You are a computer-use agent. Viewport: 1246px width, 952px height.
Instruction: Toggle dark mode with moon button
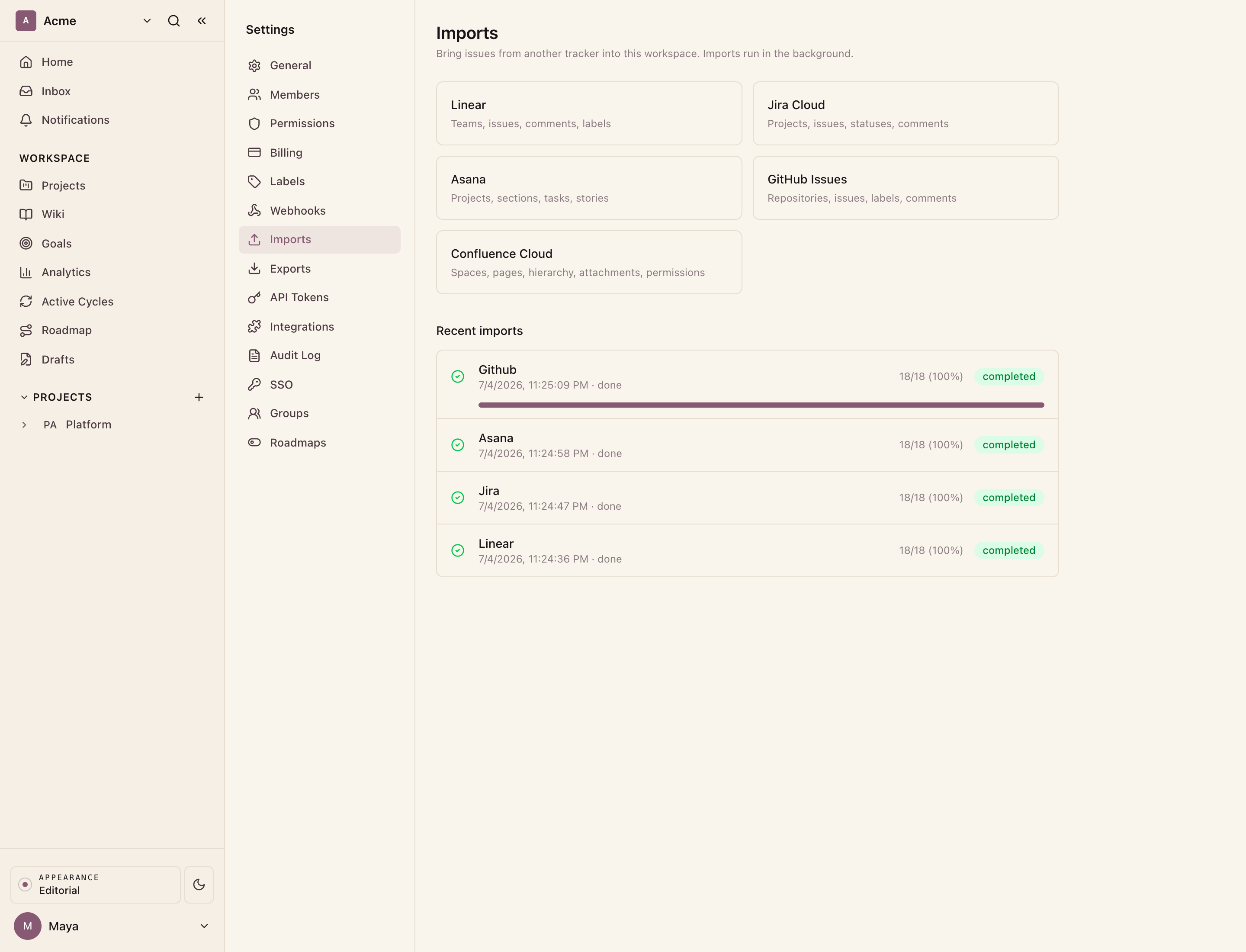(199, 884)
